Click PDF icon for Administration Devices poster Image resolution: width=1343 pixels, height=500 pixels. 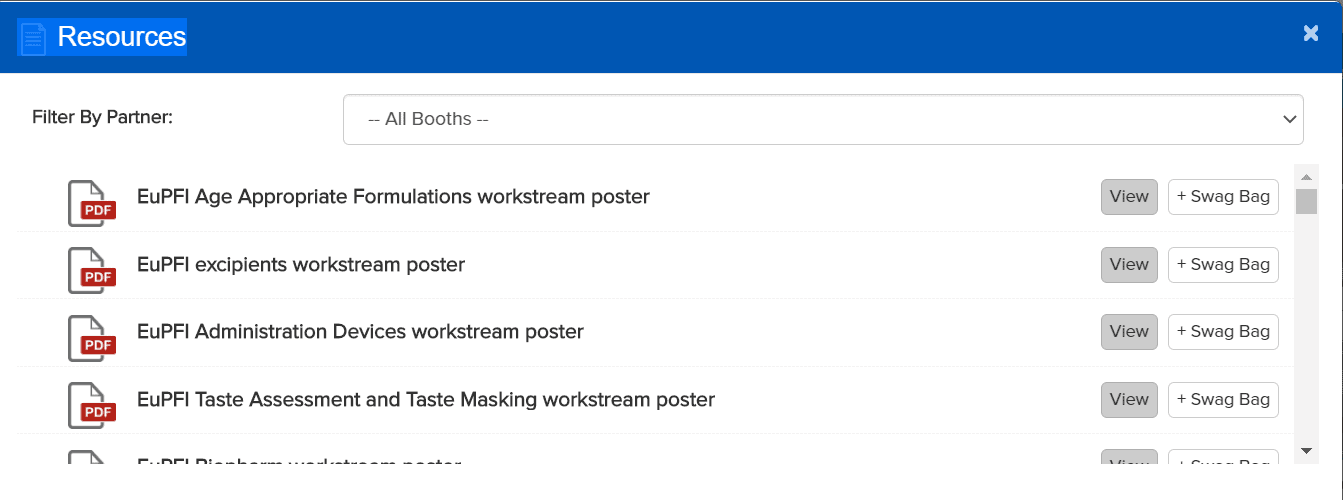click(x=91, y=337)
